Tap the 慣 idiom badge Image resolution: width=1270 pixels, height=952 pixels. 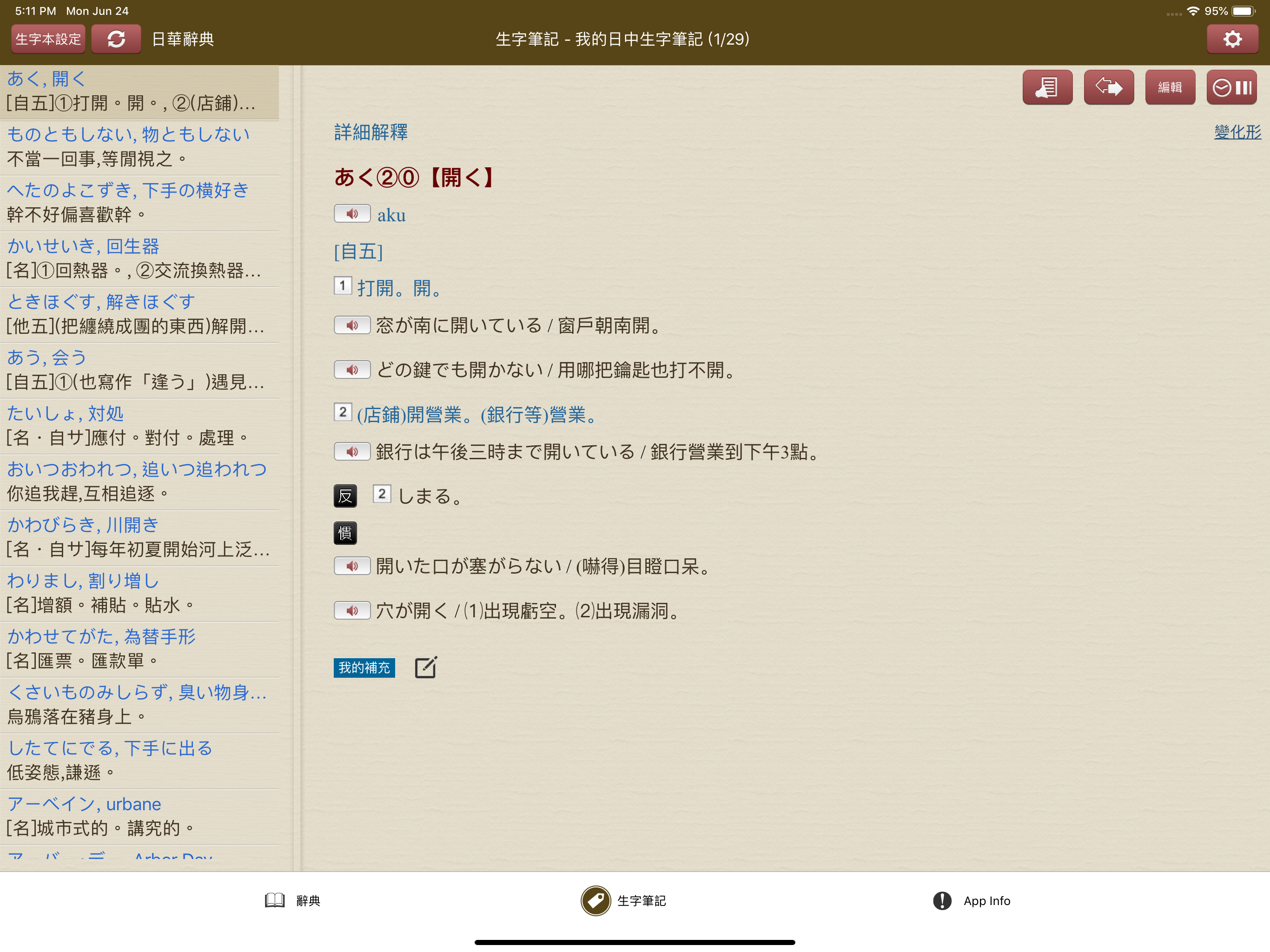point(345,534)
